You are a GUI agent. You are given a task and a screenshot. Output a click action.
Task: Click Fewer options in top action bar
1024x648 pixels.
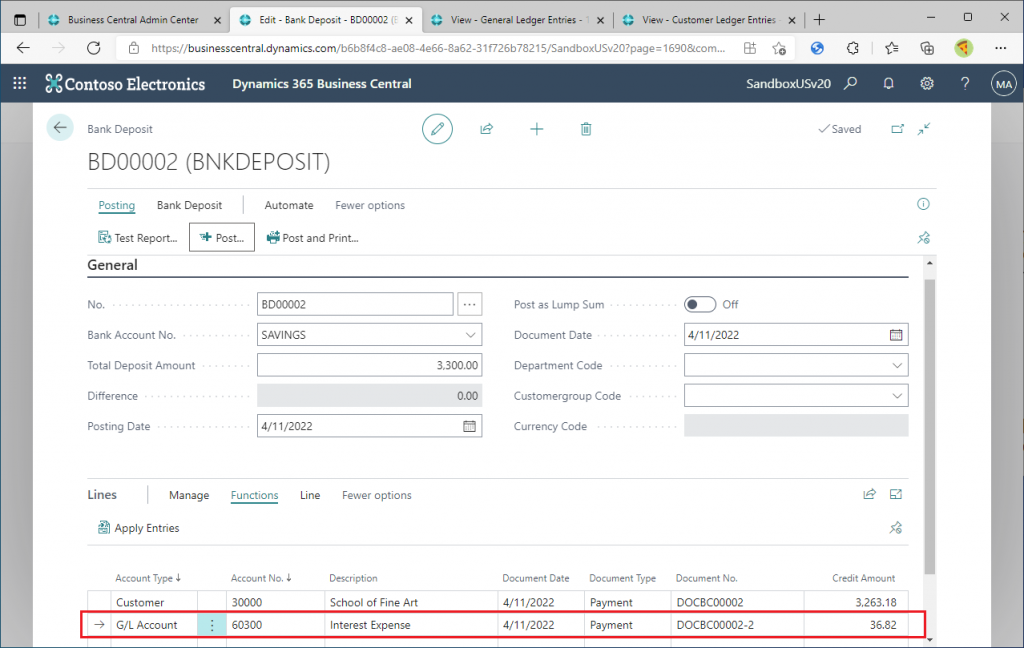coord(370,205)
